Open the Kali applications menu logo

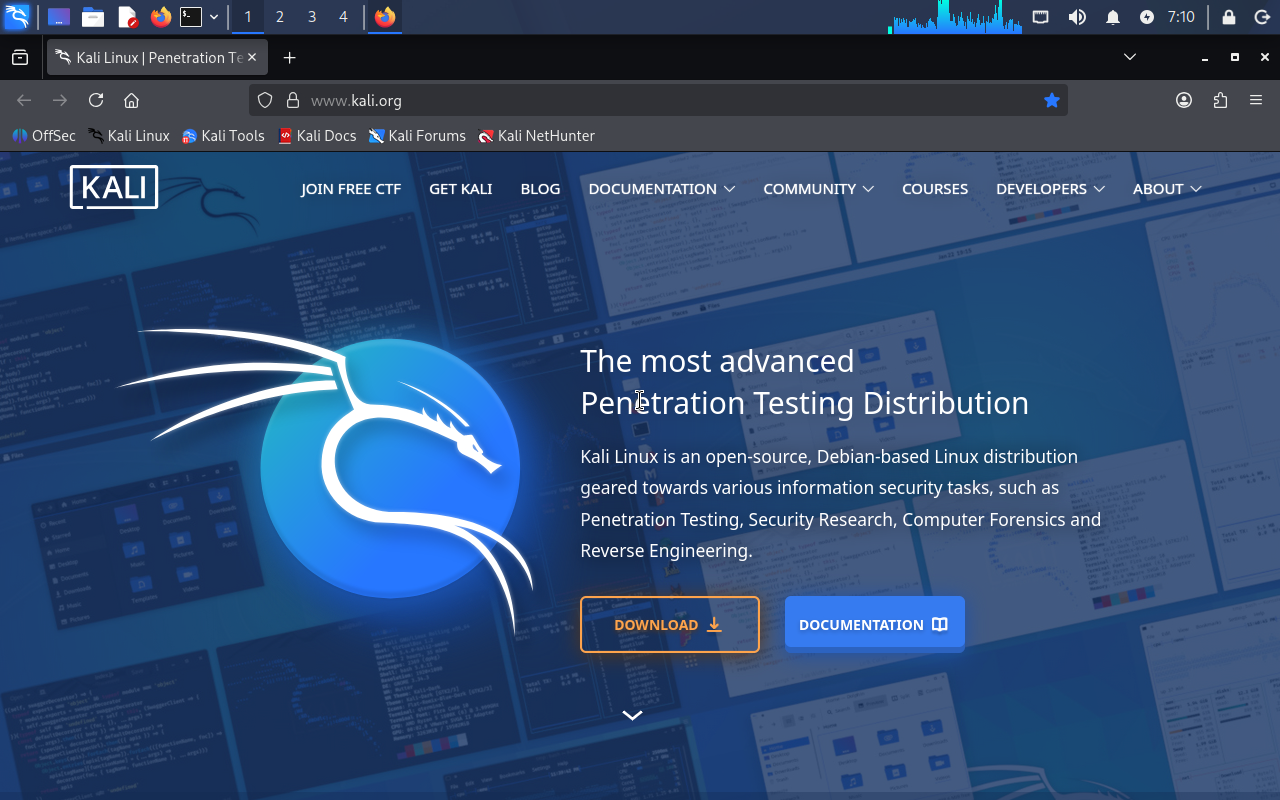[17, 17]
